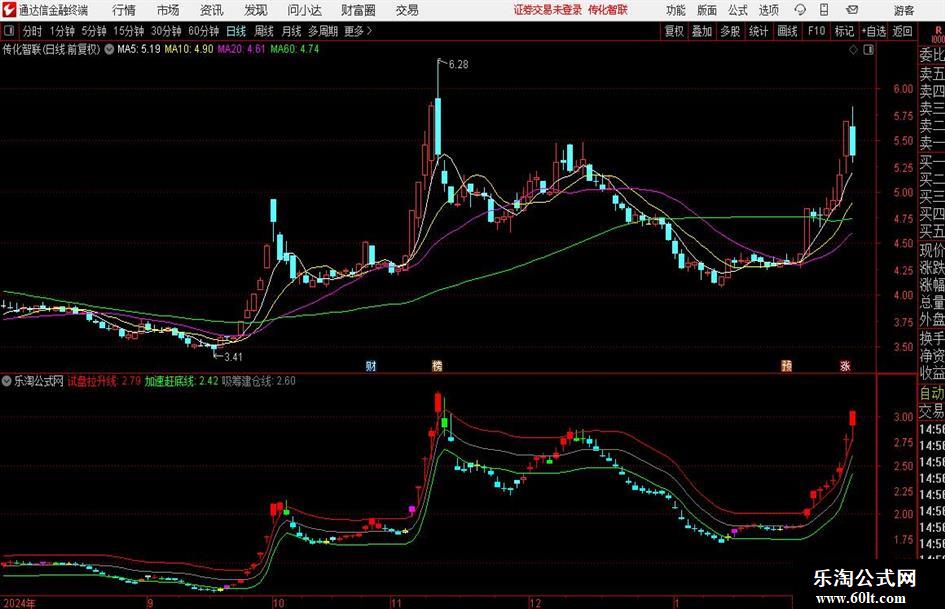This screenshot has height=609, width=945.
Task: Switch to 15分钟 period tab
Action: click(x=129, y=31)
